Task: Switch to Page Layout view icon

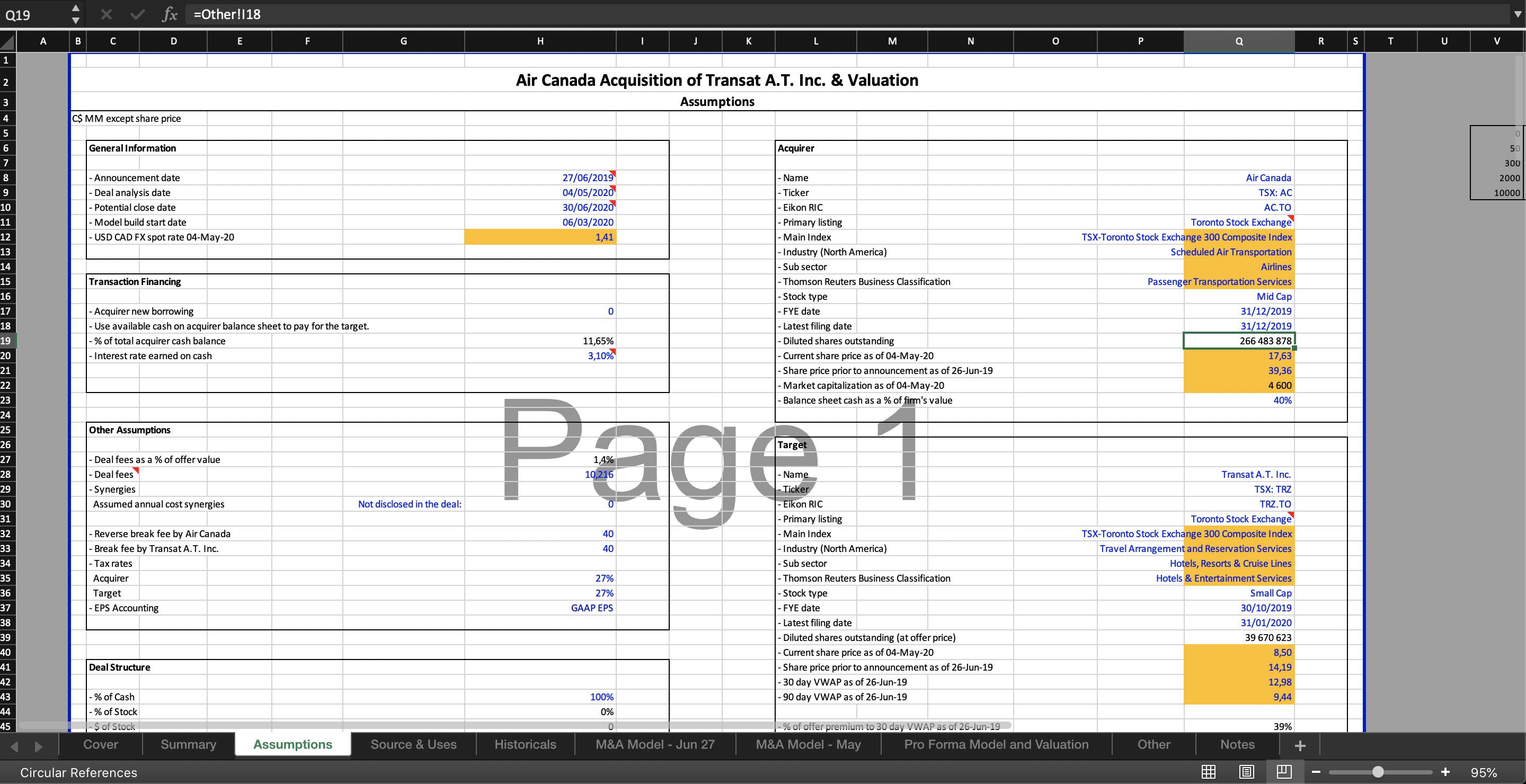Action: click(1246, 772)
